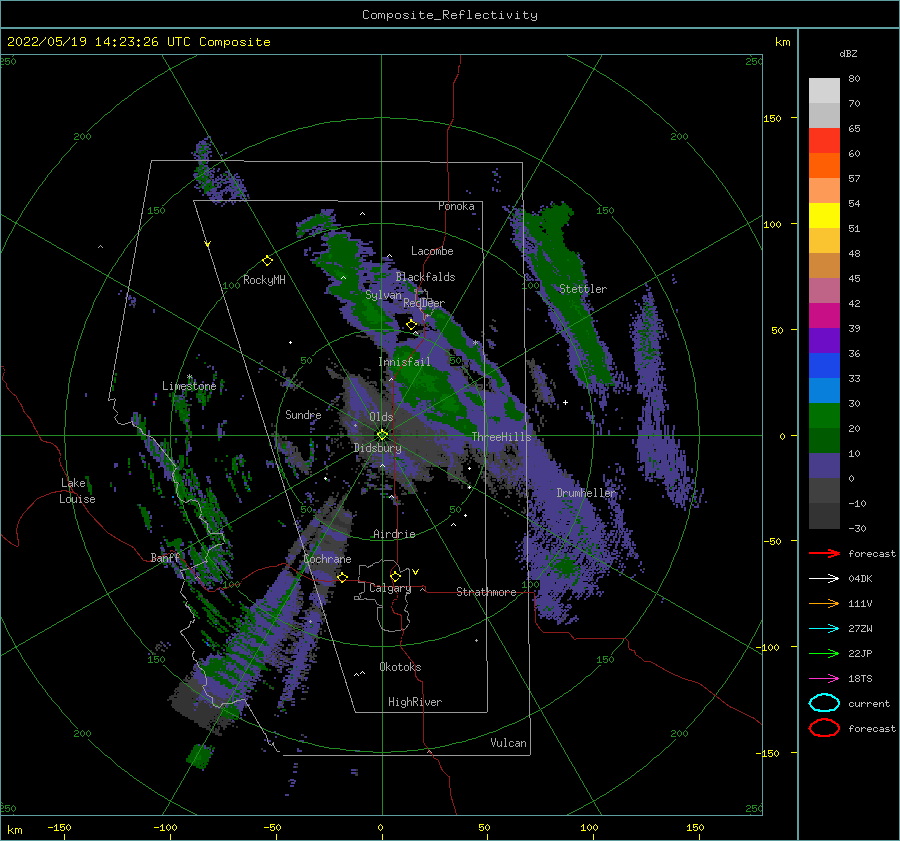Click the yellow Y marker north of RockyMH

208,245
